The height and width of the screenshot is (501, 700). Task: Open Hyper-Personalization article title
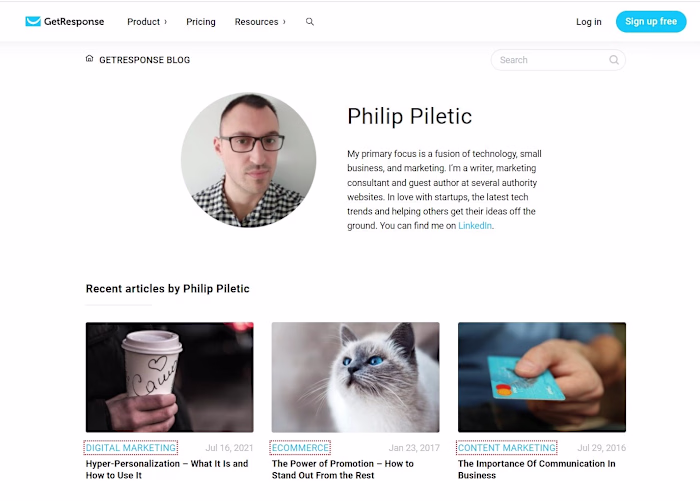167,469
